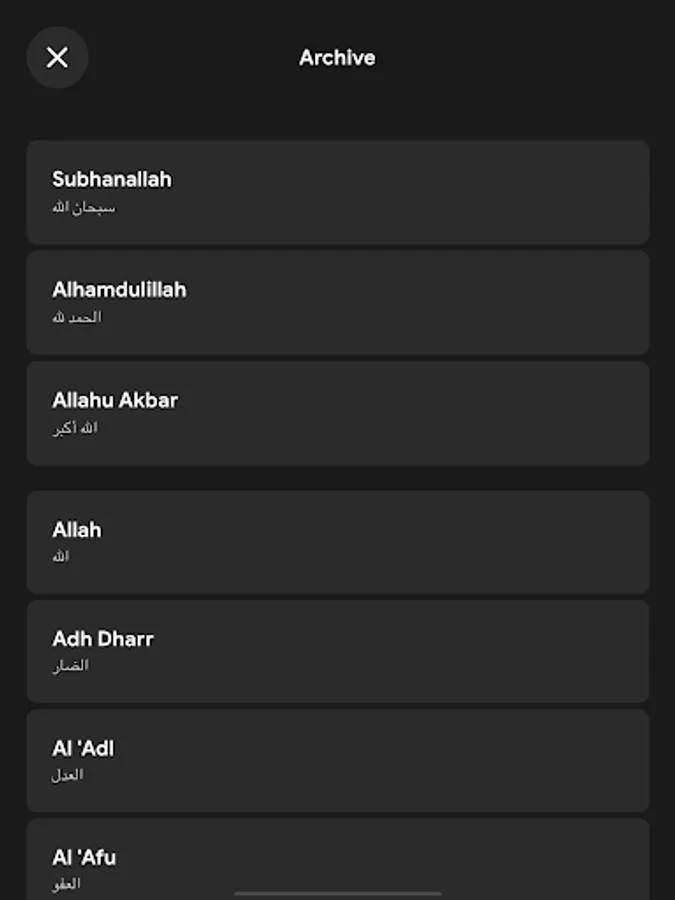This screenshot has width=675, height=900.
Task: Select the Adh Dharr name
Action: 103,639
